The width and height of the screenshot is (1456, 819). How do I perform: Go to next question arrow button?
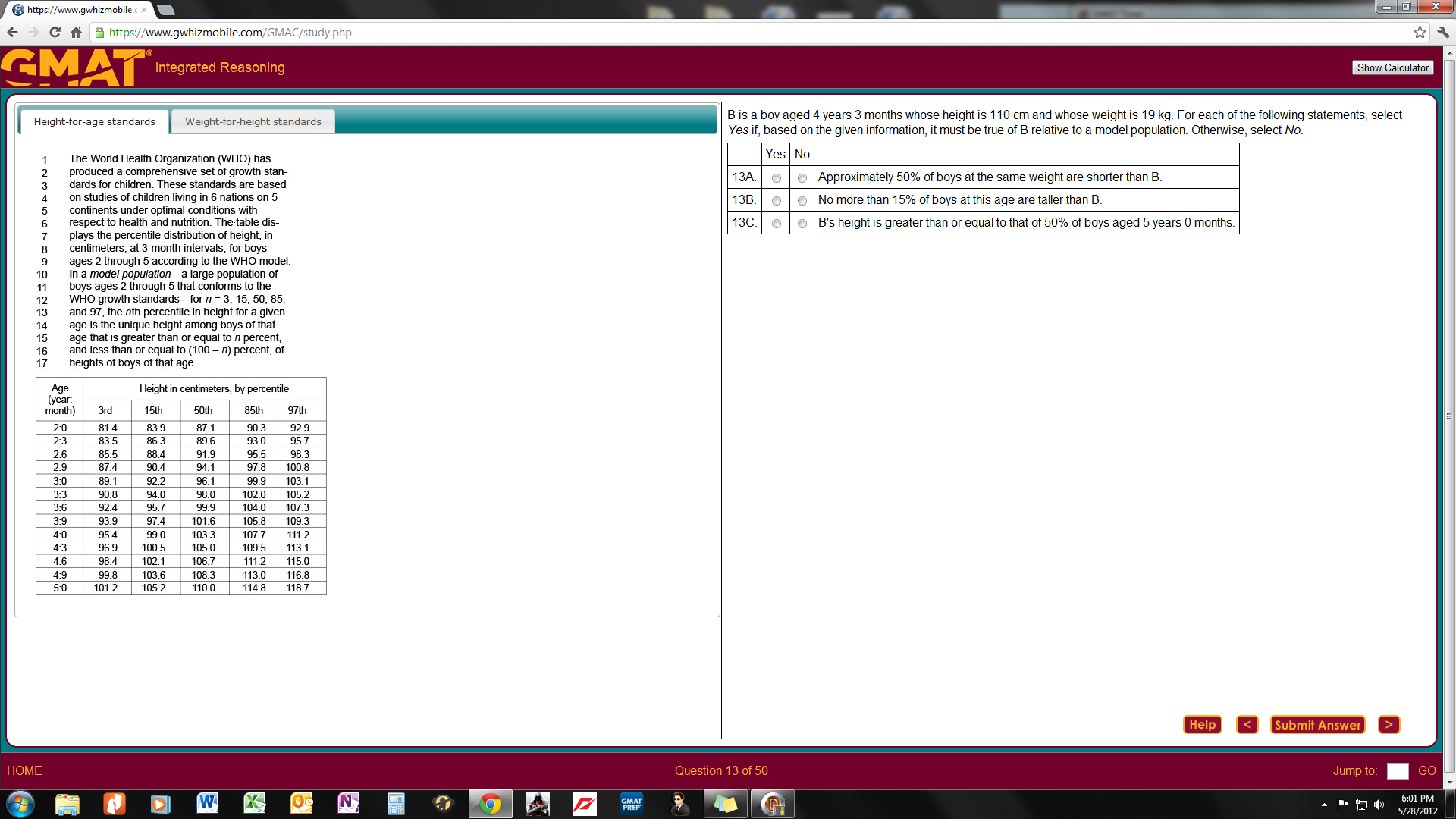tap(1389, 725)
